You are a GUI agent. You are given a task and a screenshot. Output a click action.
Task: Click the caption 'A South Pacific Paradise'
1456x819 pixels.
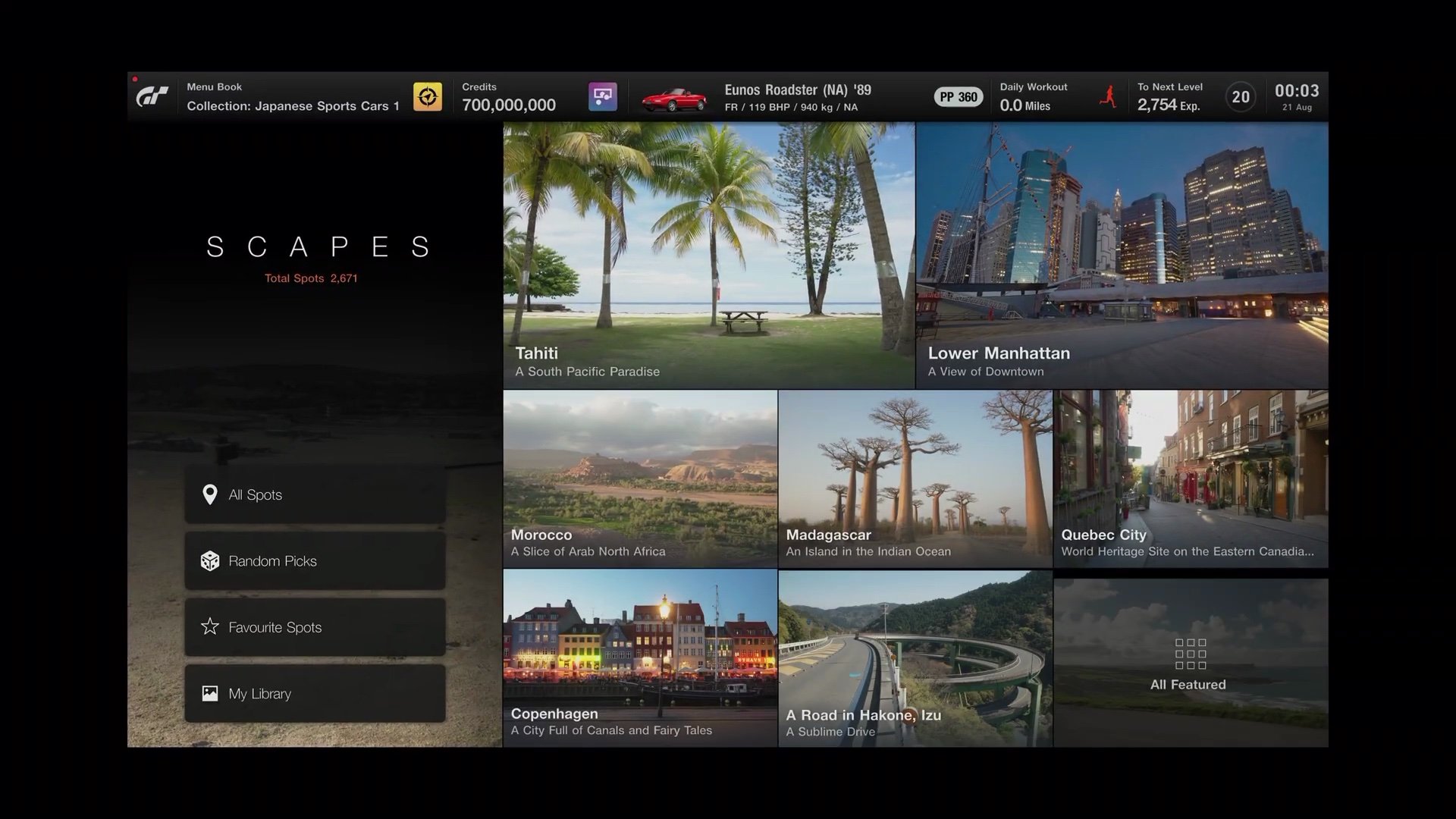coord(588,372)
